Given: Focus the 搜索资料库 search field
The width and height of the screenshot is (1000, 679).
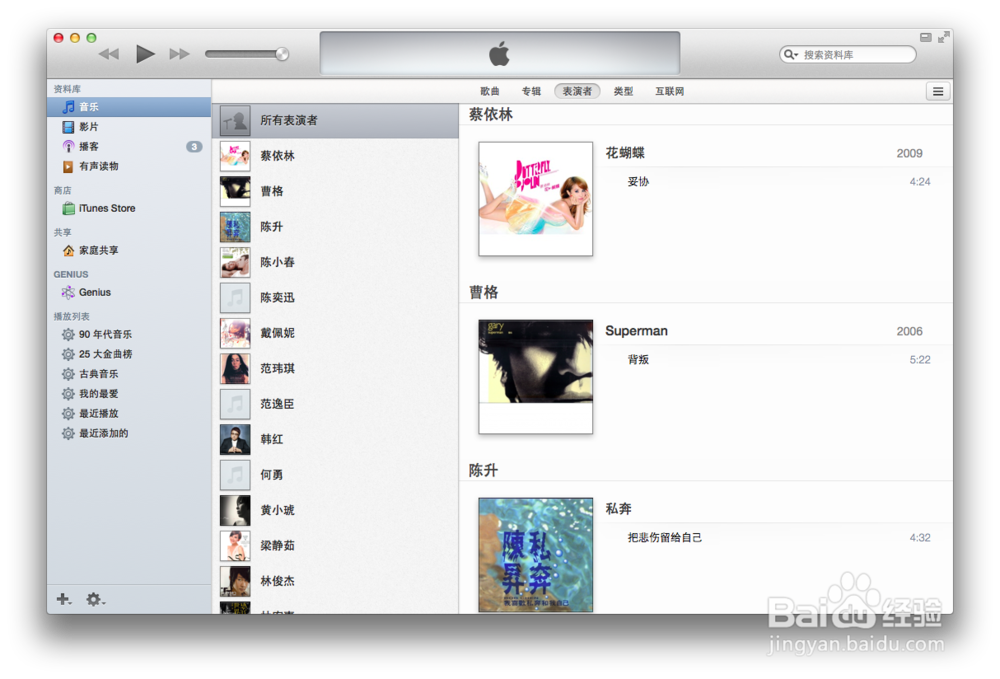Looking at the screenshot, I should [x=848, y=55].
